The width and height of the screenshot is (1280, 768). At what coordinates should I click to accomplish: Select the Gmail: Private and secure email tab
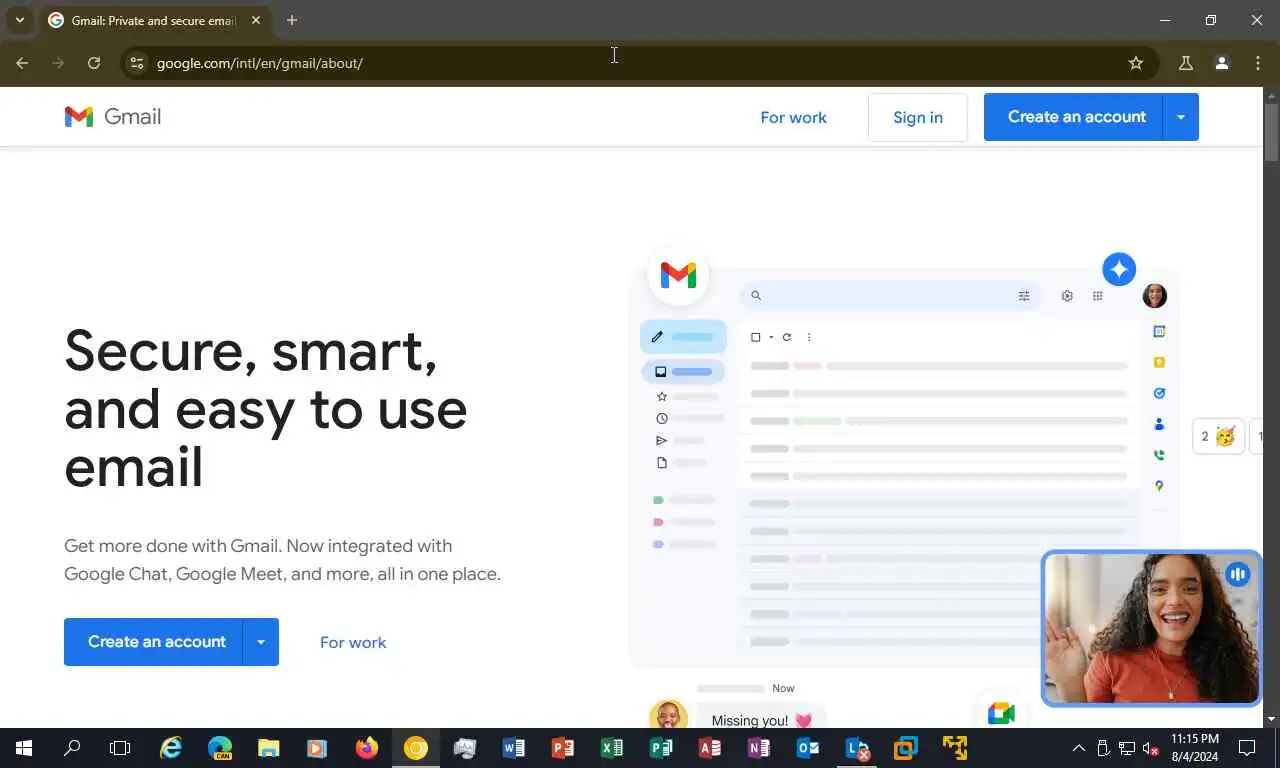pos(154,20)
